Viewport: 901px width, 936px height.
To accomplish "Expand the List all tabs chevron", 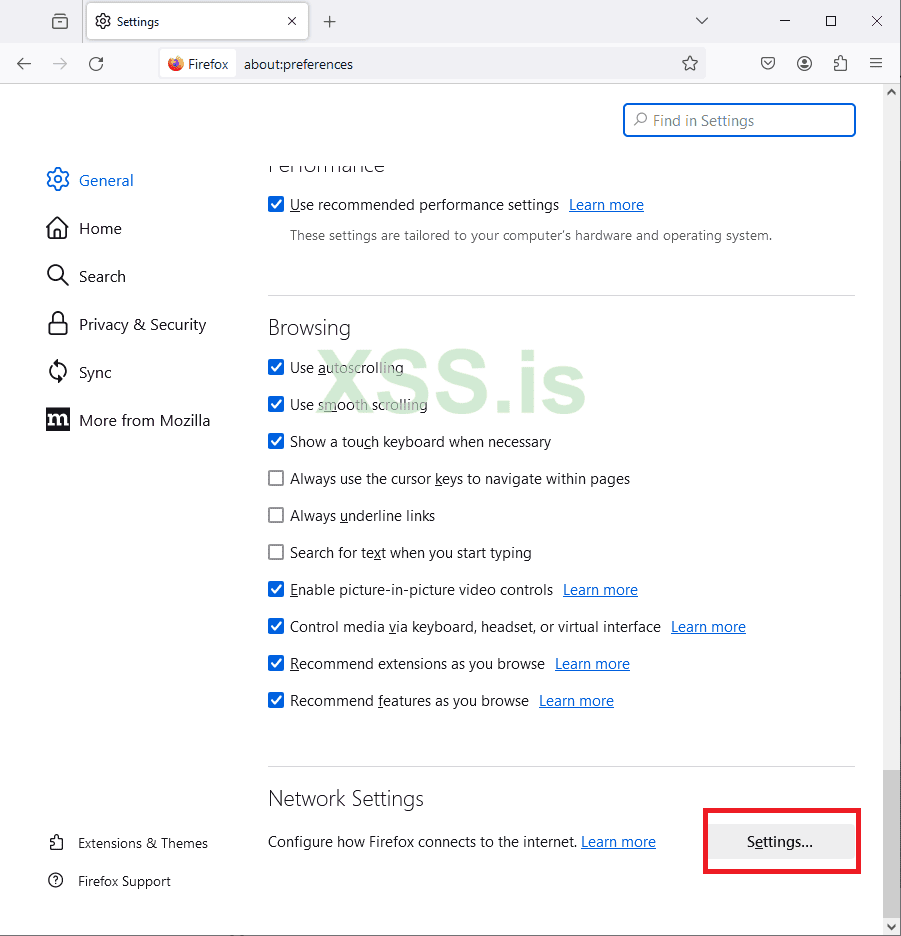I will pos(702,21).
